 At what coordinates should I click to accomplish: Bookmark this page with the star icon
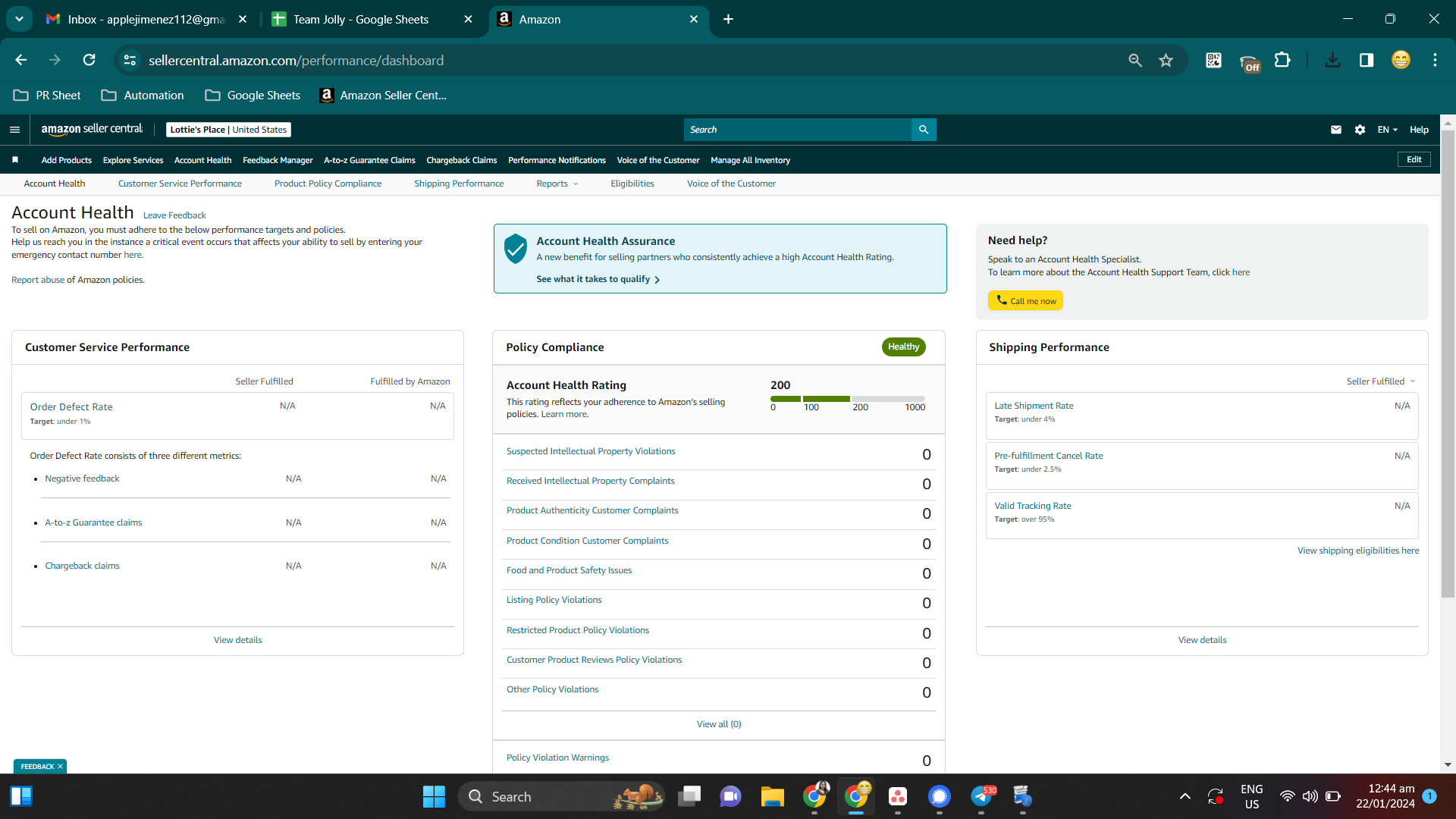pyautogui.click(x=1166, y=60)
